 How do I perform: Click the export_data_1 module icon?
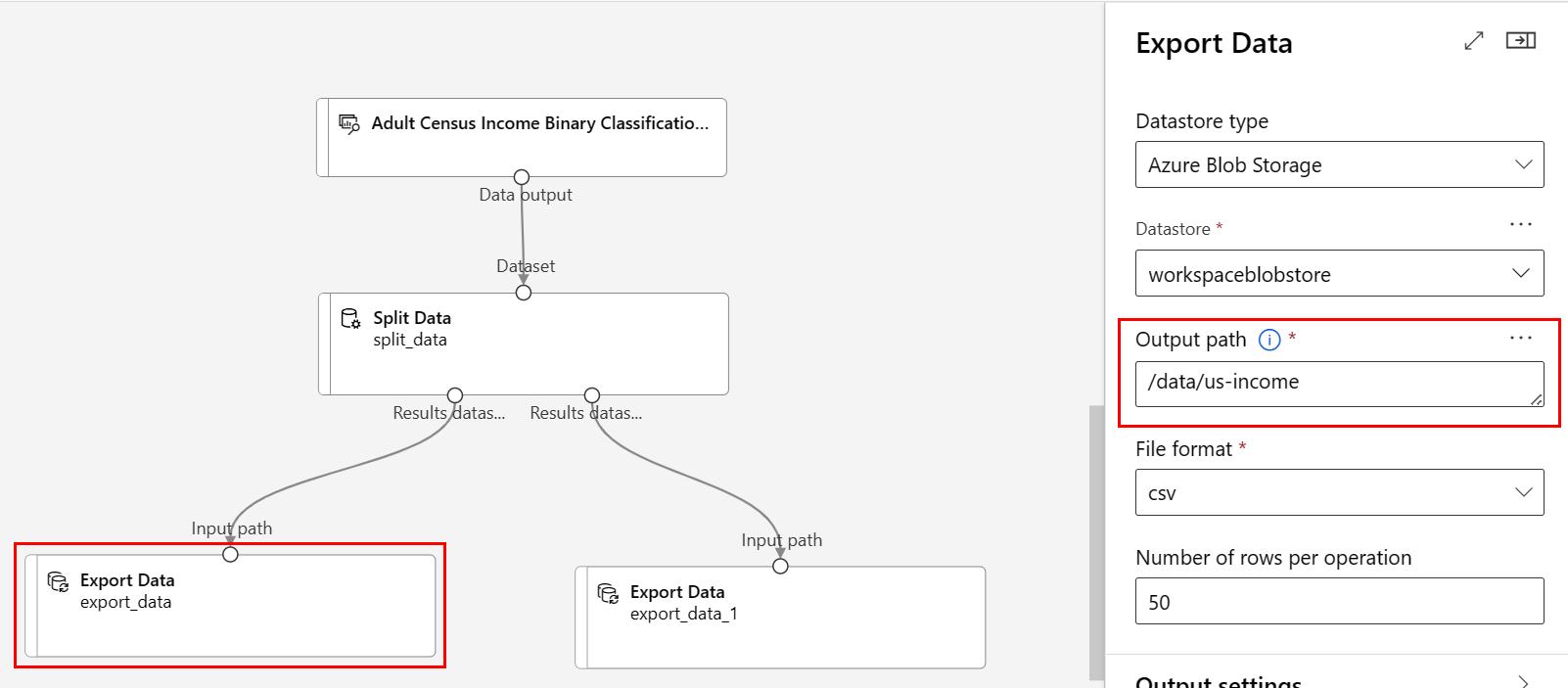coord(608,593)
